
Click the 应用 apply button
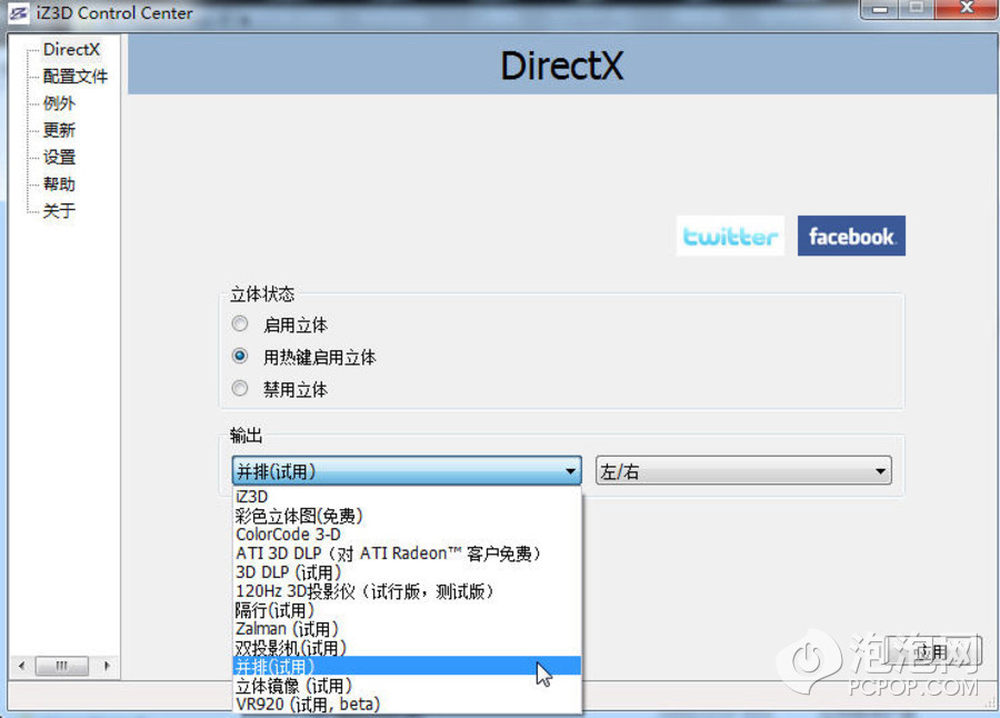tap(932, 652)
